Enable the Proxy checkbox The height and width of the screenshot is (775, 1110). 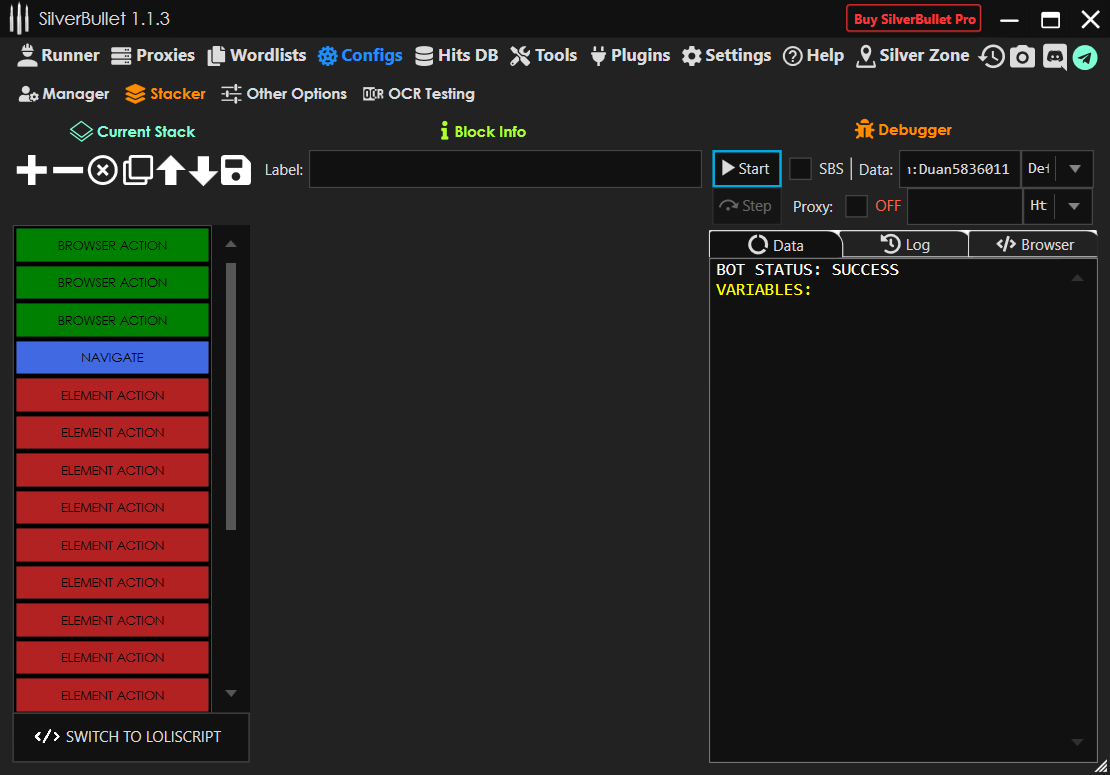[x=857, y=206]
